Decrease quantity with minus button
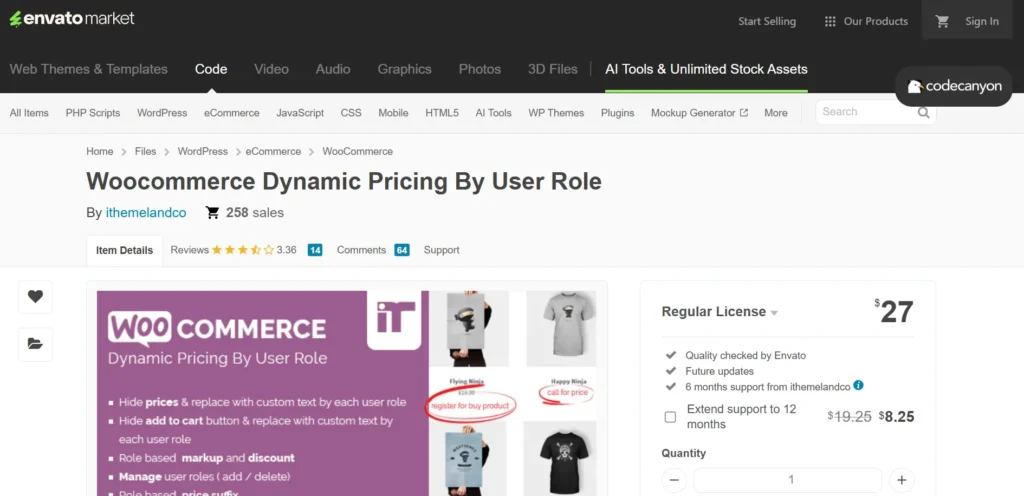This screenshot has height=496, width=1024. (674, 480)
